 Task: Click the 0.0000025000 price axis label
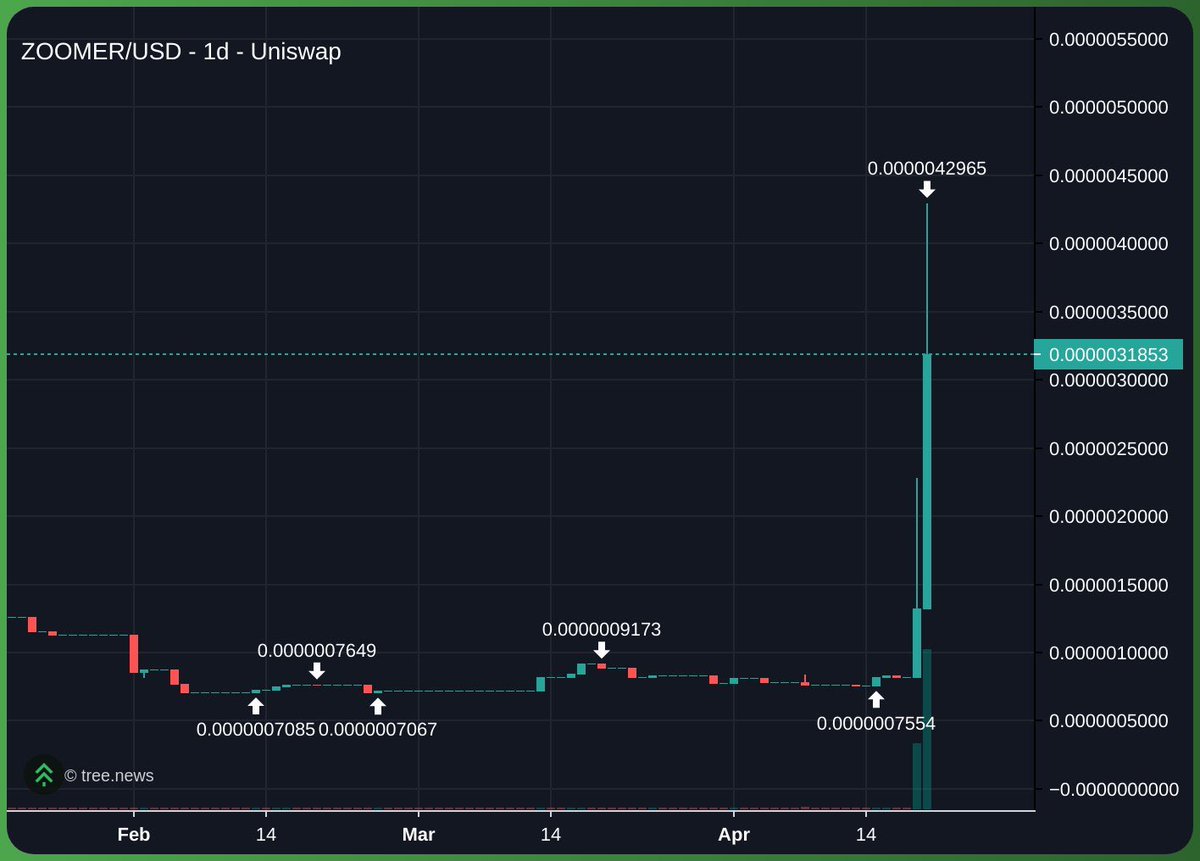click(x=1108, y=448)
